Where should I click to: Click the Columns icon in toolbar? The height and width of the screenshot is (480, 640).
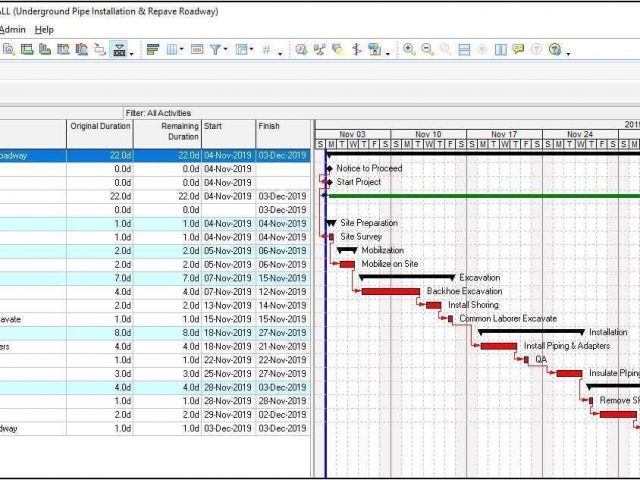(x=173, y=49)
